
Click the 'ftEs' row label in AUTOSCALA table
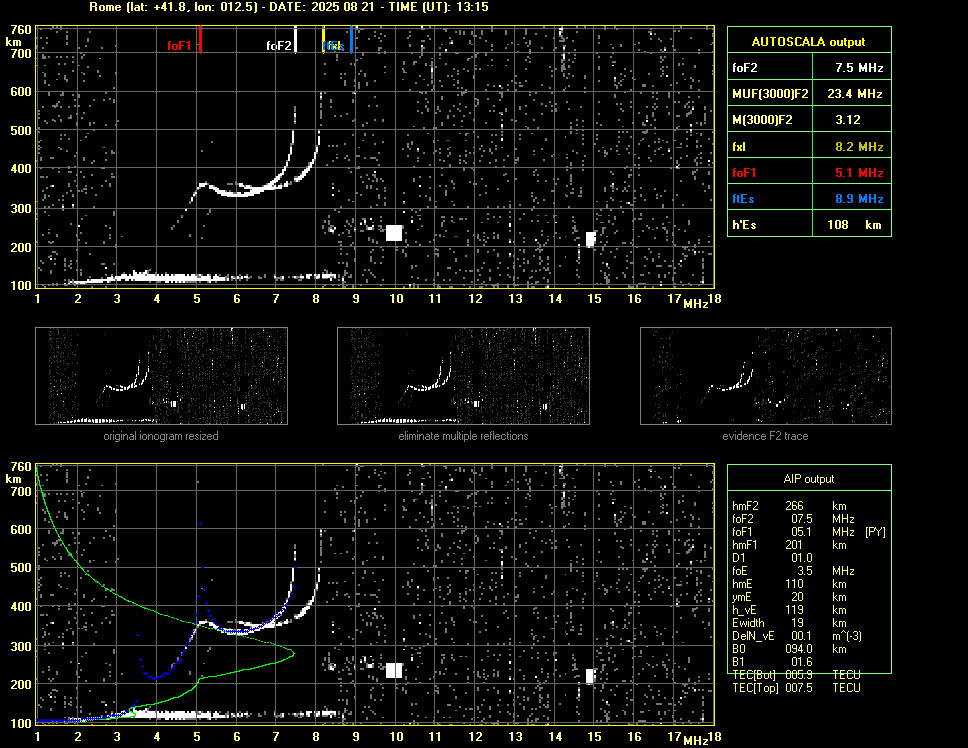[743, 199]
